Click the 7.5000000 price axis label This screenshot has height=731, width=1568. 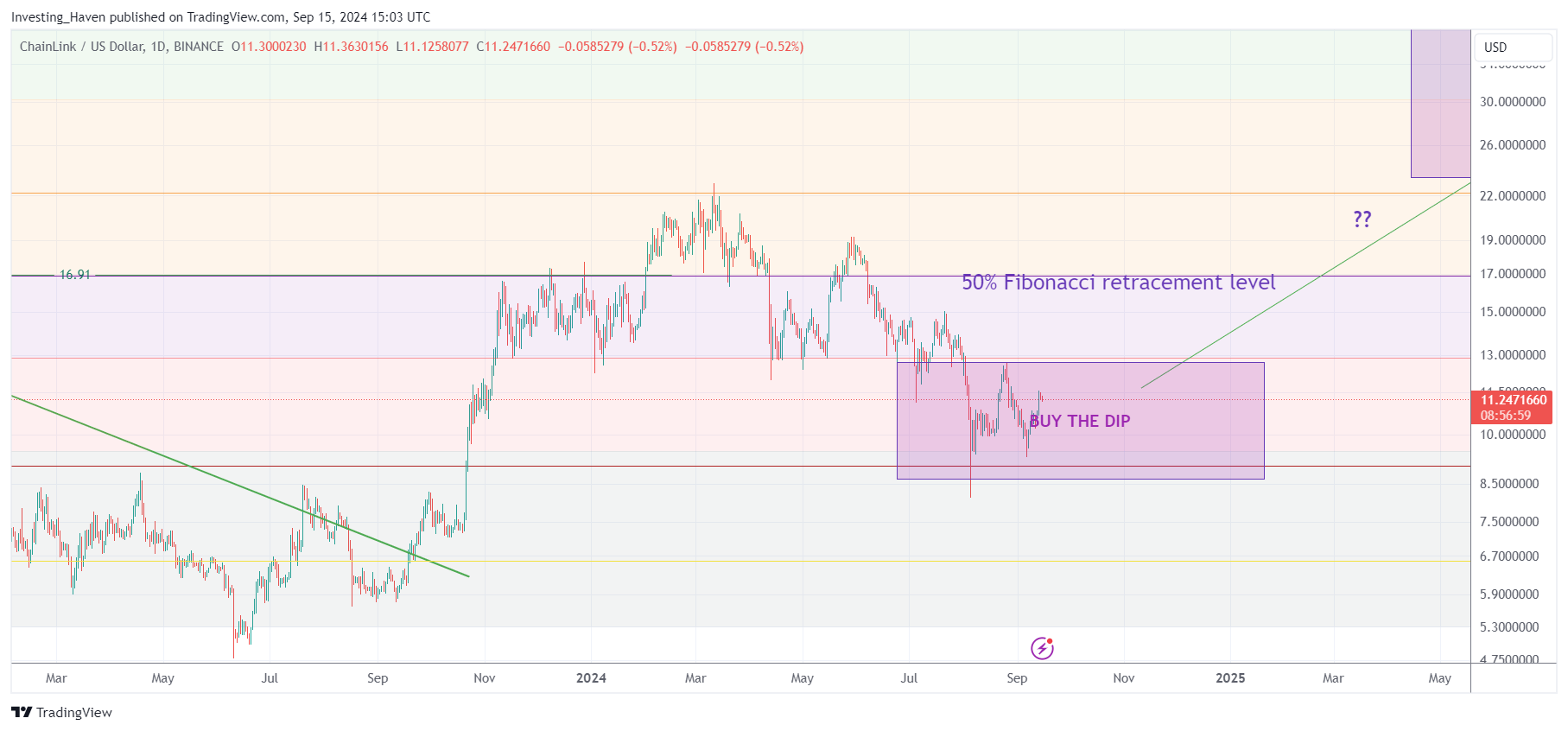tap(1509, 522)
